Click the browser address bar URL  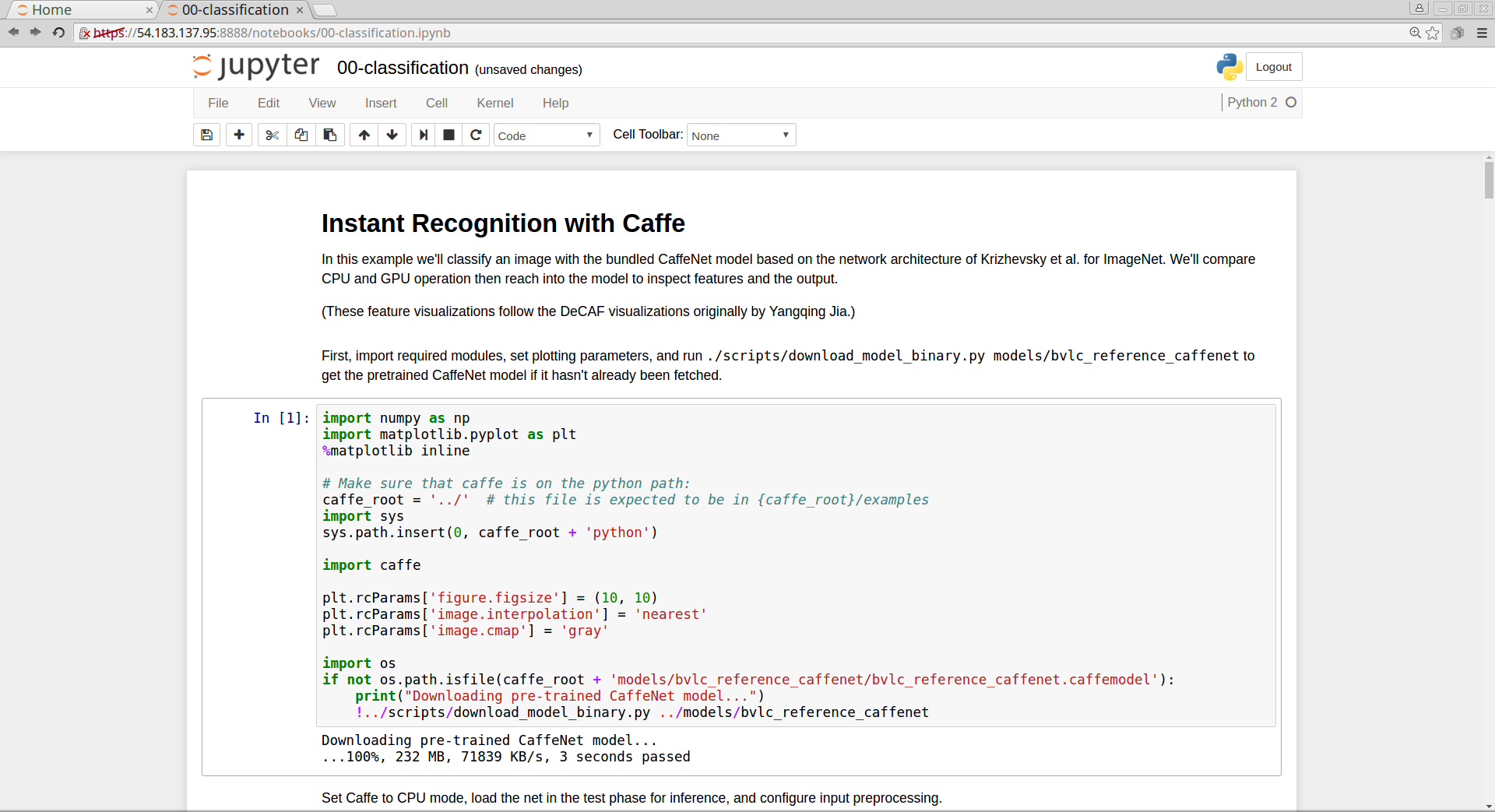[294, 33]
